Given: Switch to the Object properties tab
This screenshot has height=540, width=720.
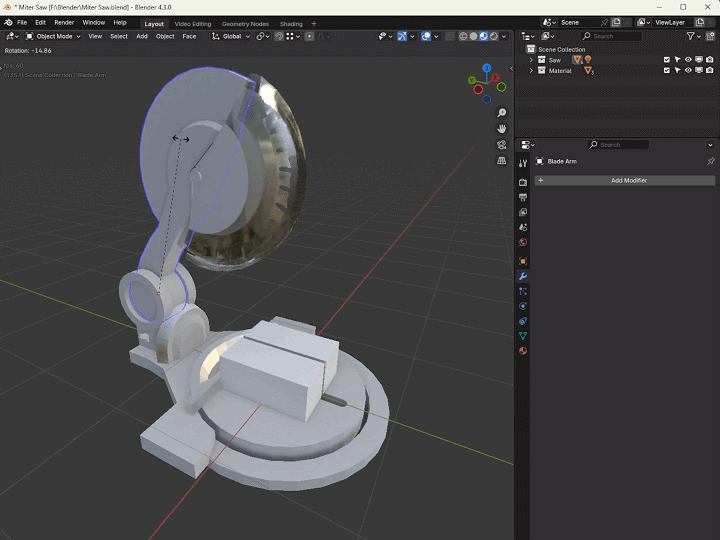Looking at the screenshot, I should coord(523,261).
